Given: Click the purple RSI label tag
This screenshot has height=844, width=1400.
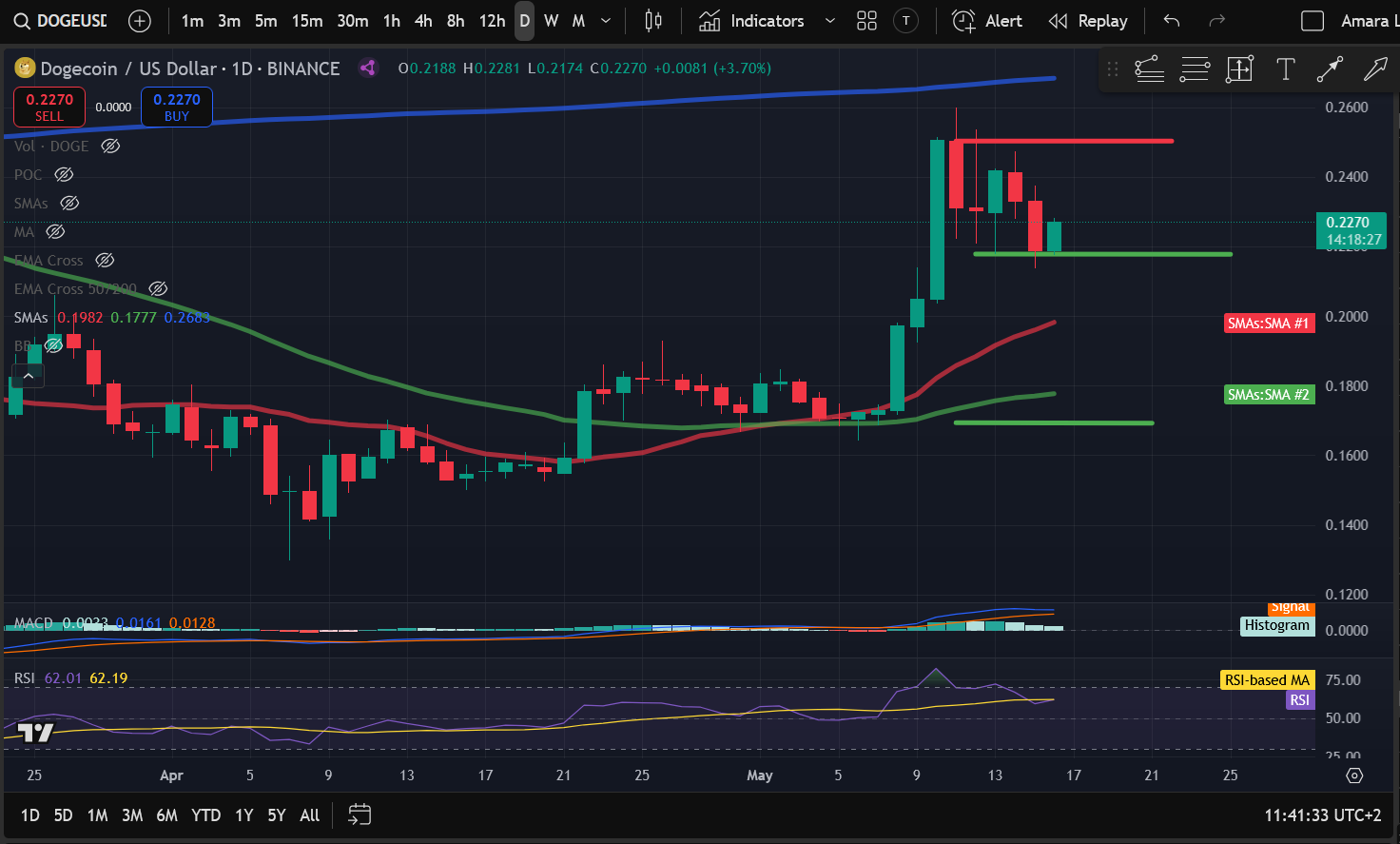Looking at the screenshot, I should click(1299, 700).
